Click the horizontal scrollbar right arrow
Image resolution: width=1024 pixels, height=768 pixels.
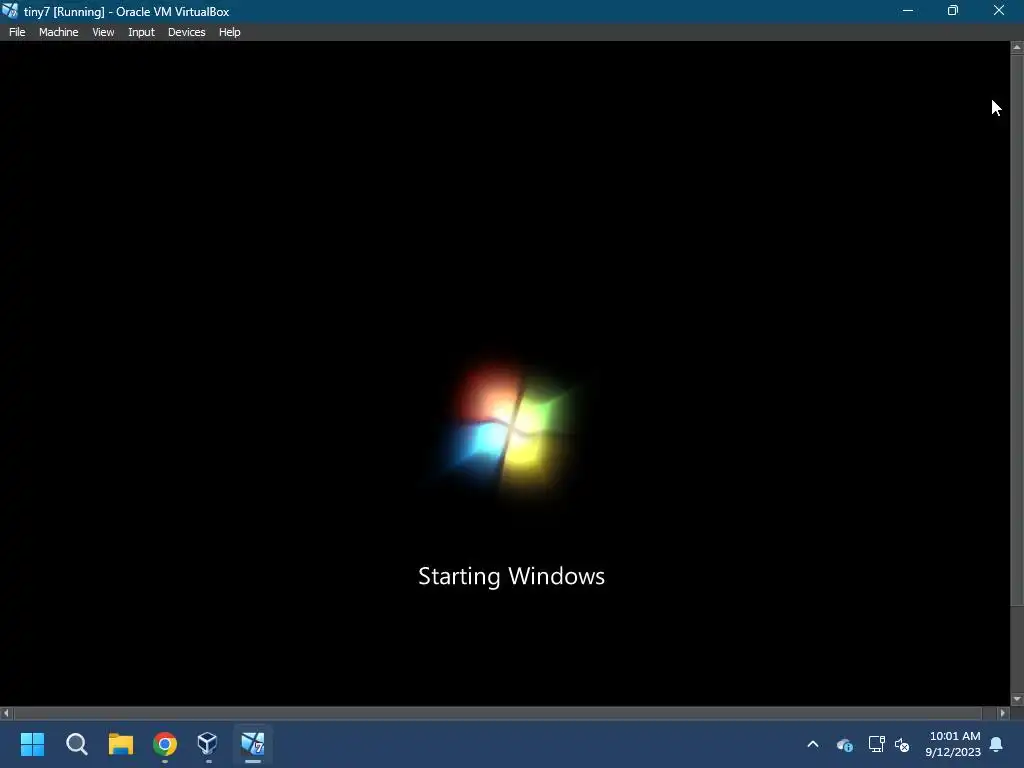click(1003, 713)
